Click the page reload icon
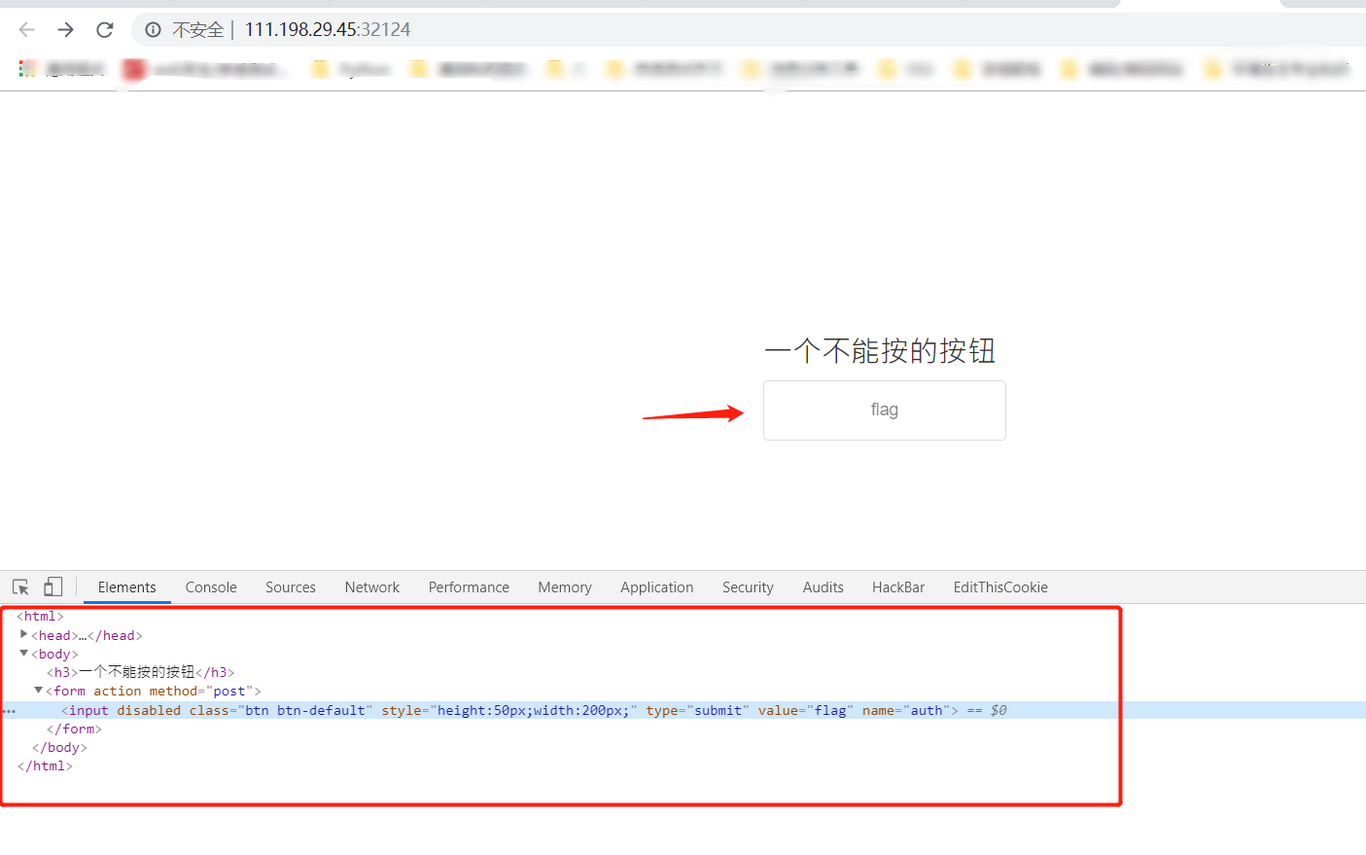This screenshot has width=1366, height=855. click(104, 30)
